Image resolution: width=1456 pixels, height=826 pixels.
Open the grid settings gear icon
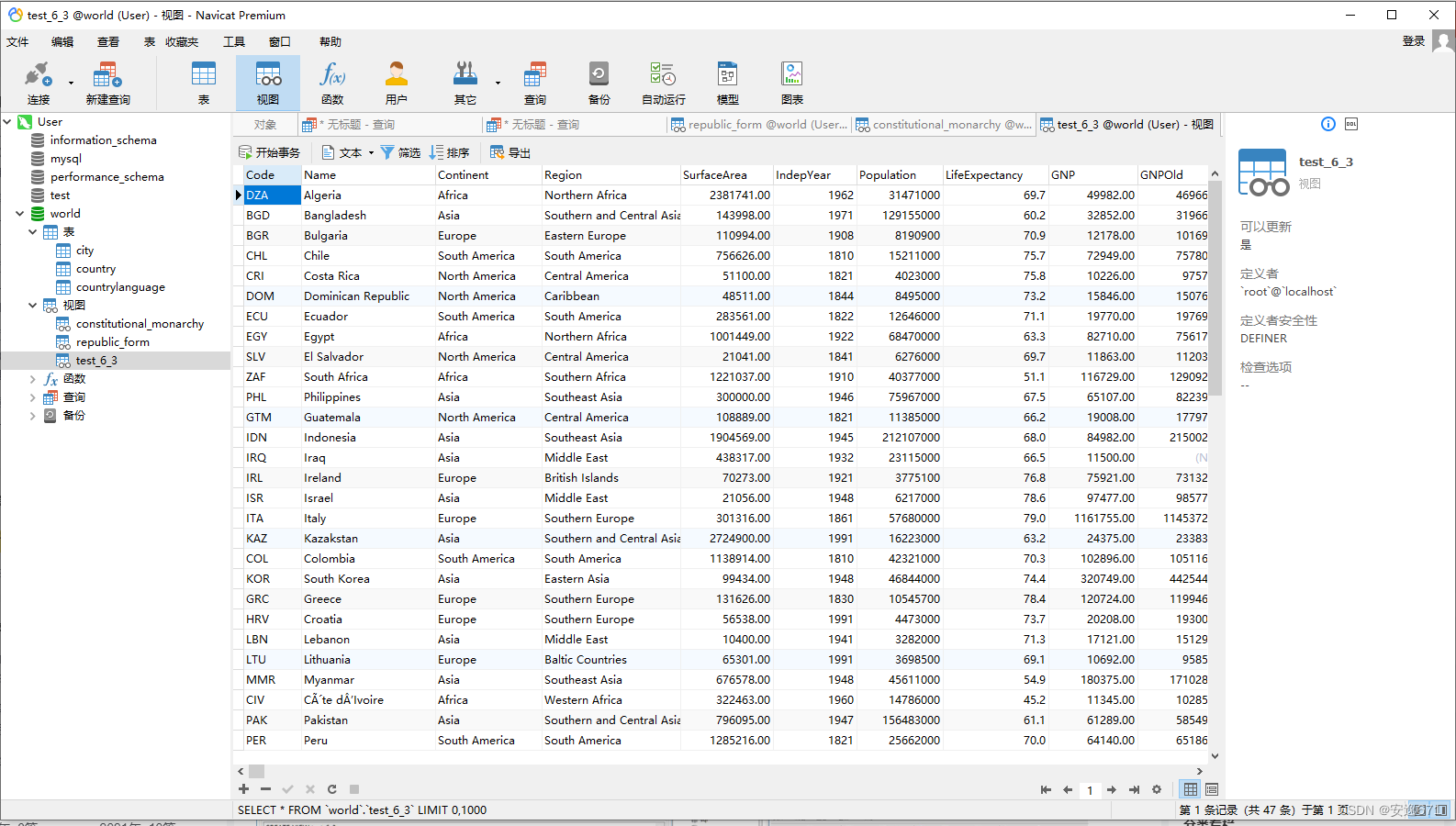tap(1157, 789)
